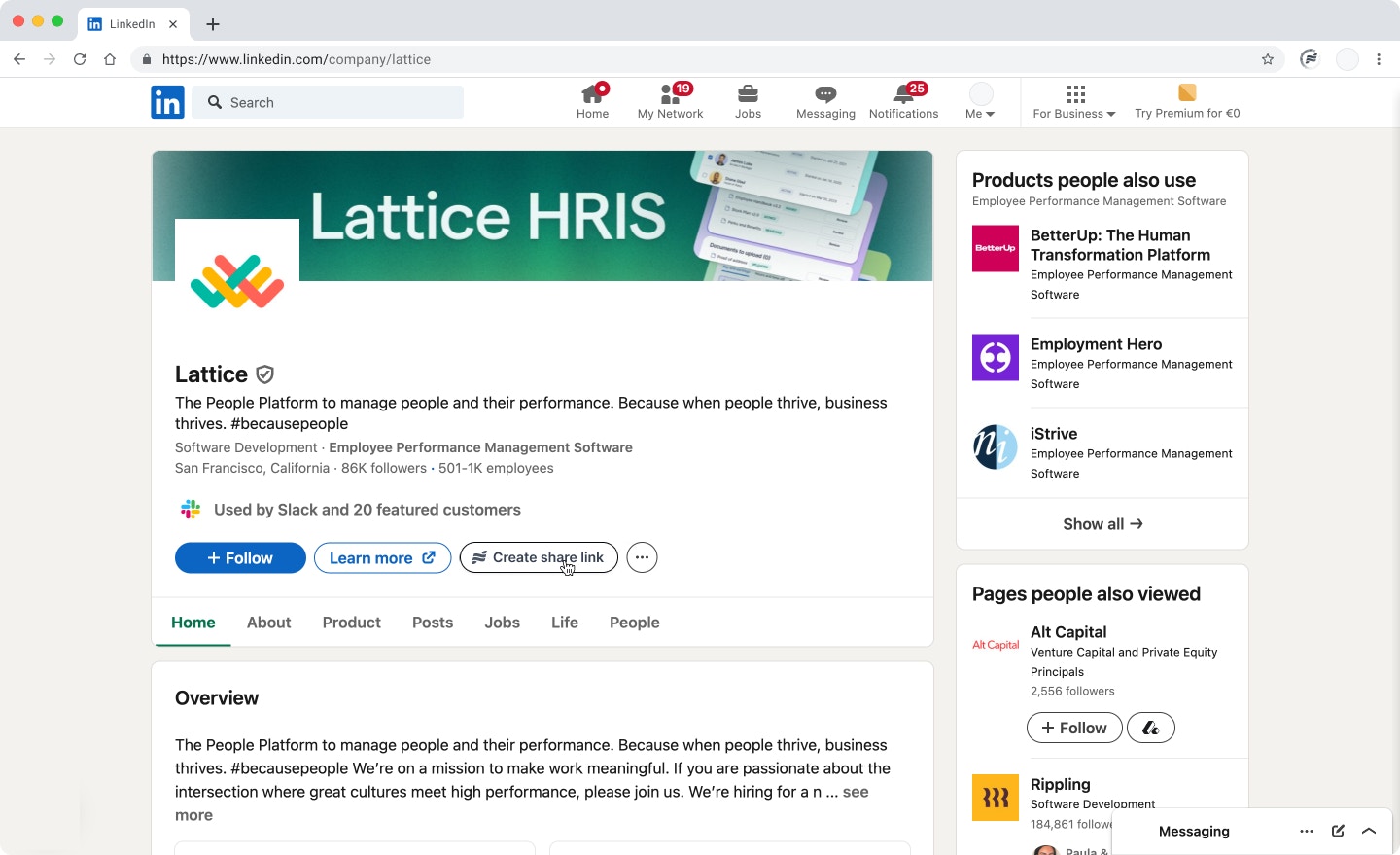Screen dimensions: 1400x855
Task: Click the Rippling company logo
Action: [x=996, y=798]
